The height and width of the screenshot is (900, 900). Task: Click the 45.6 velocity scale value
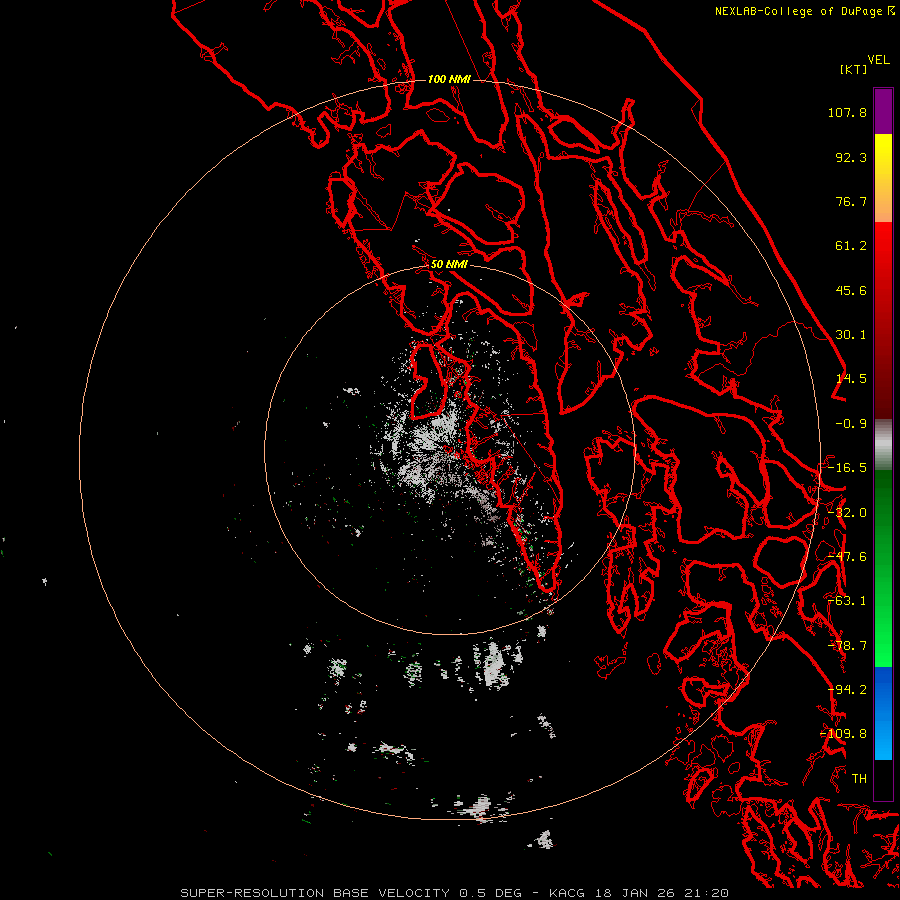(x=851, y=290)
